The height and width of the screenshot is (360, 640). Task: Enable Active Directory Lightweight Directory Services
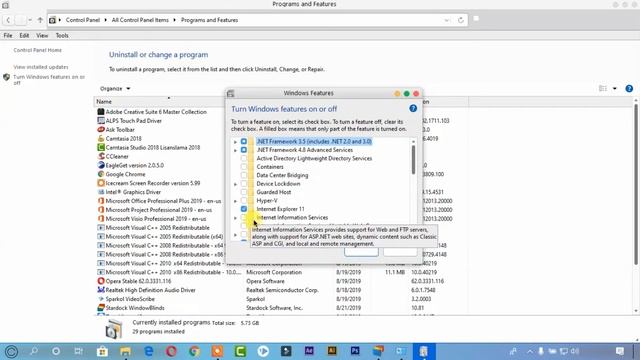pos(244,158)
